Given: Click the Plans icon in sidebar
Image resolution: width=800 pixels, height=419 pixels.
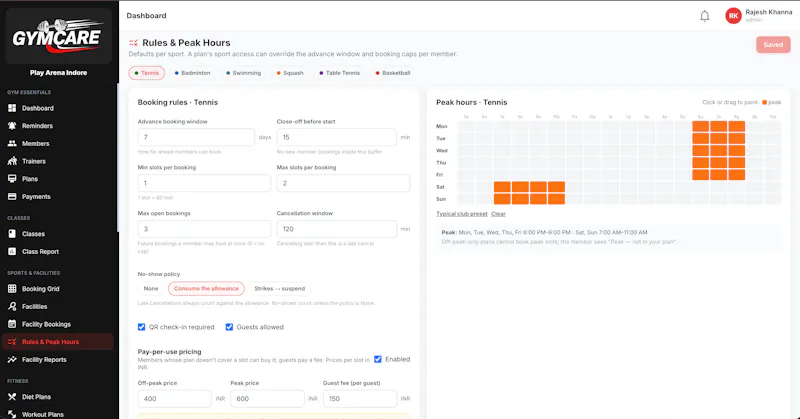Looking at the screenshot, I should (x=12, y=179).
